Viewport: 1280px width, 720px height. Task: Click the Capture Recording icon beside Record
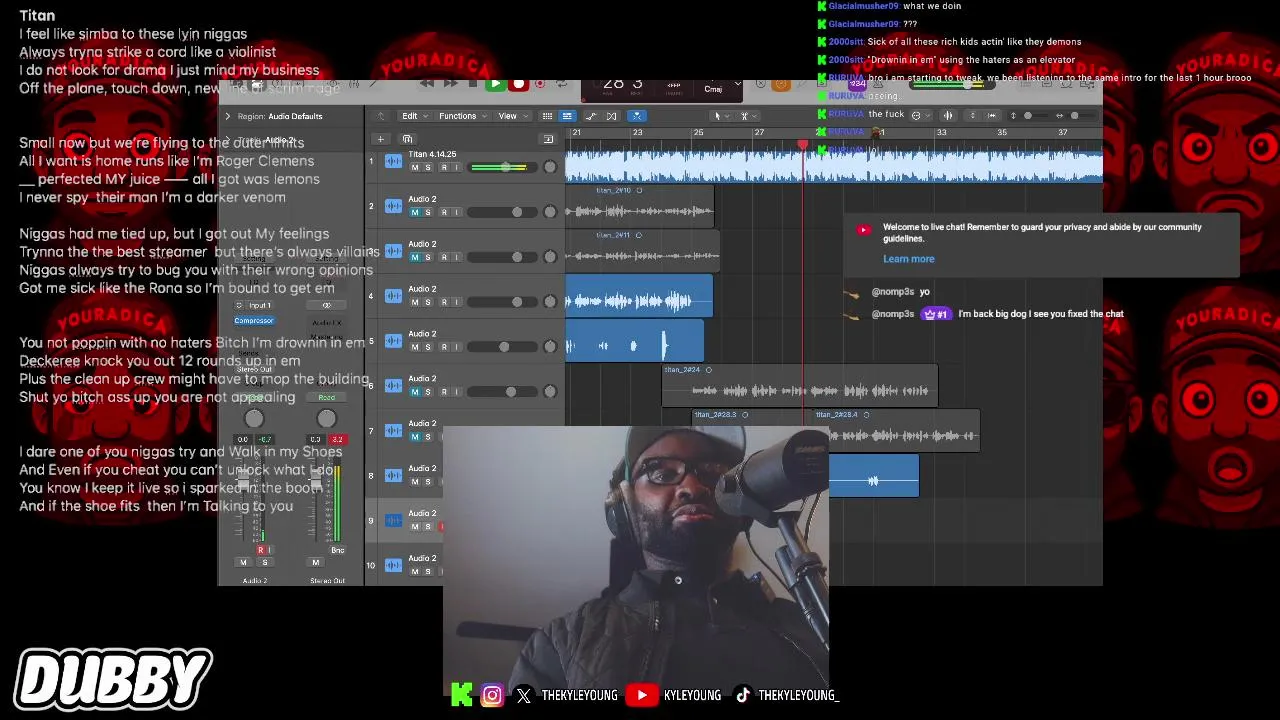[x=540, y=84]
